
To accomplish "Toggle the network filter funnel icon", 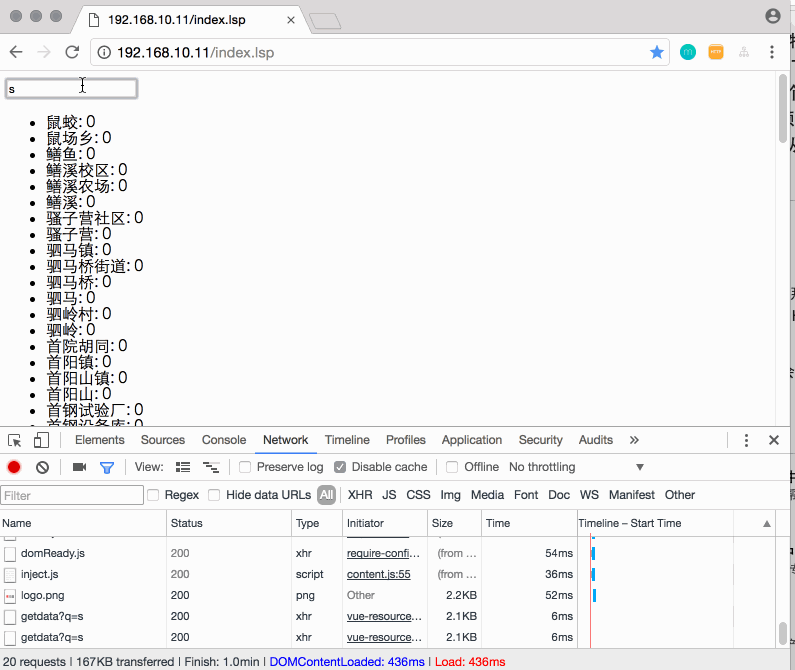I will 107,467.
